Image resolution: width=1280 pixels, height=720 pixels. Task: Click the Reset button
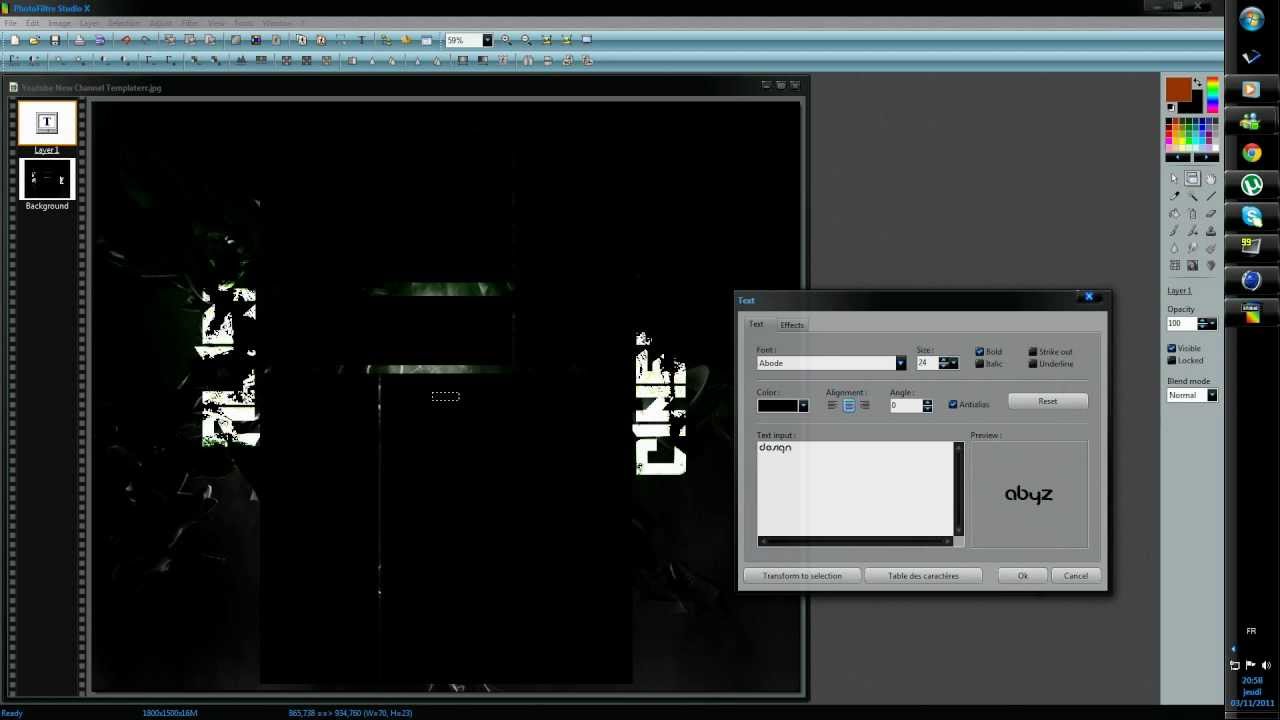tap(1048, 401)
